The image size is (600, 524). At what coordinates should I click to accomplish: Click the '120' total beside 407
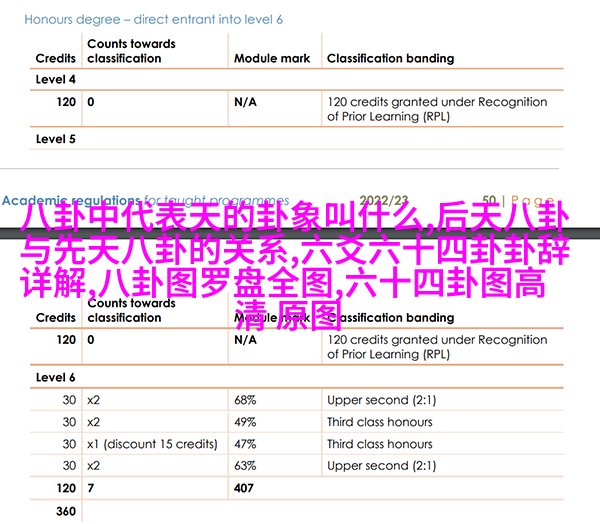point(66,488)
